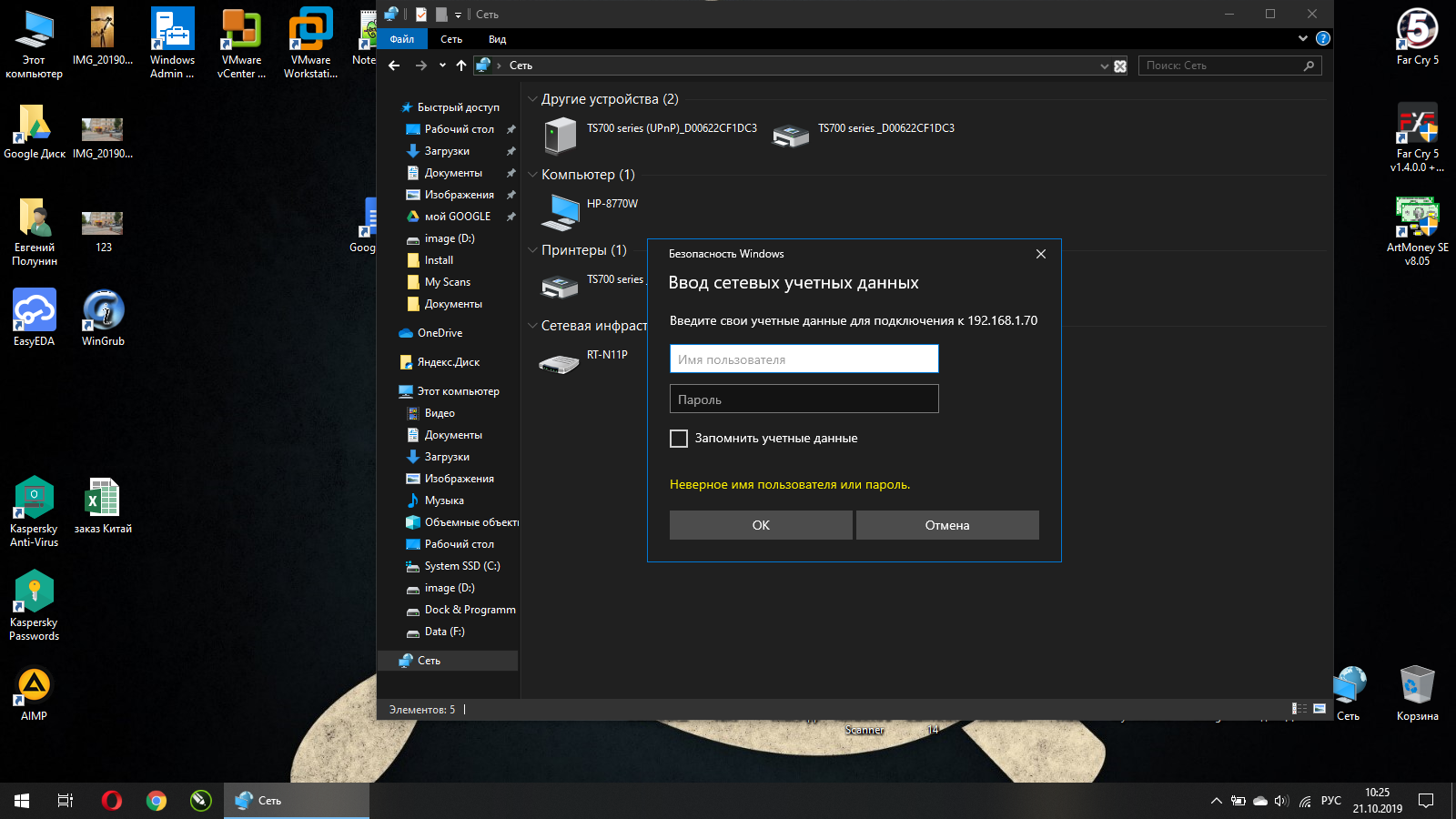Collapse the Другие устройства group
The image size is (1456, 819).
click(532, 99)
